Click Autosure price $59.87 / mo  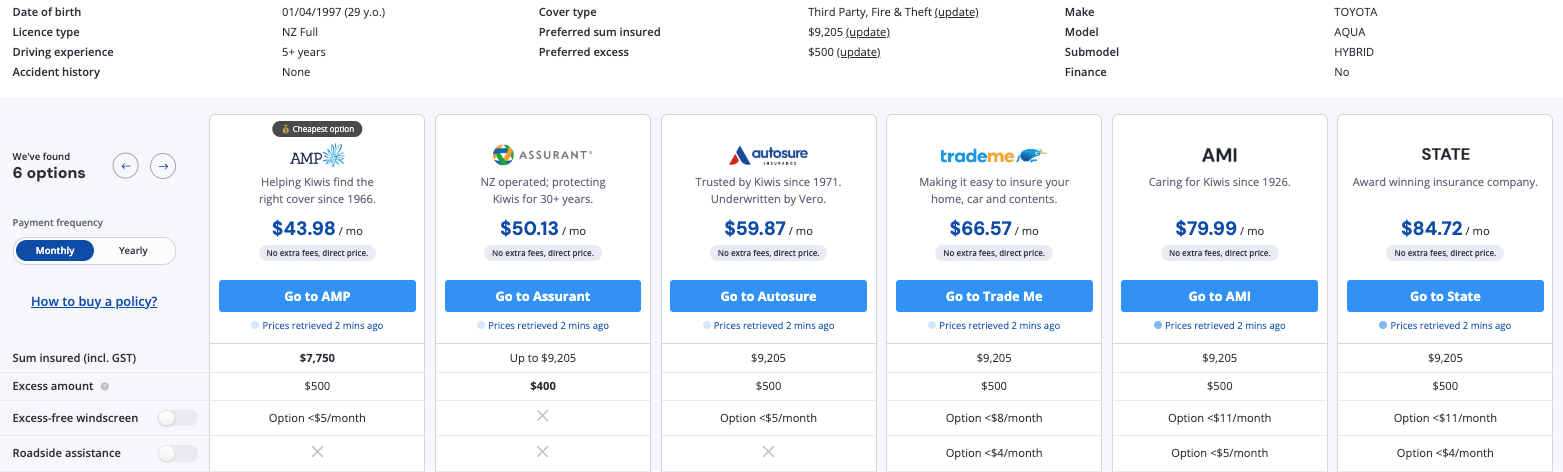coord(768,229)
